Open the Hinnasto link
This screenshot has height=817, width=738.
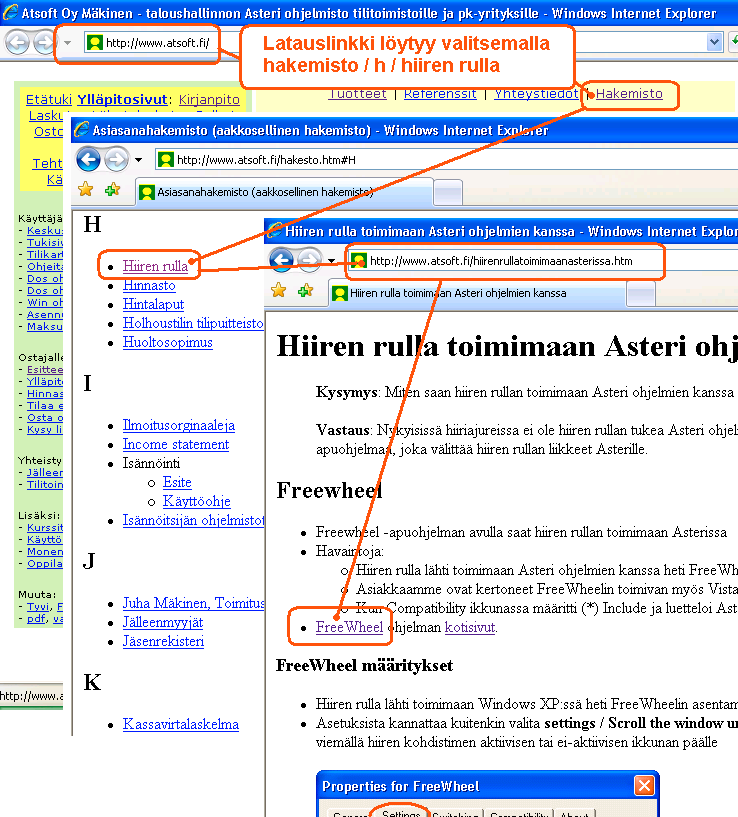[149, 286]
